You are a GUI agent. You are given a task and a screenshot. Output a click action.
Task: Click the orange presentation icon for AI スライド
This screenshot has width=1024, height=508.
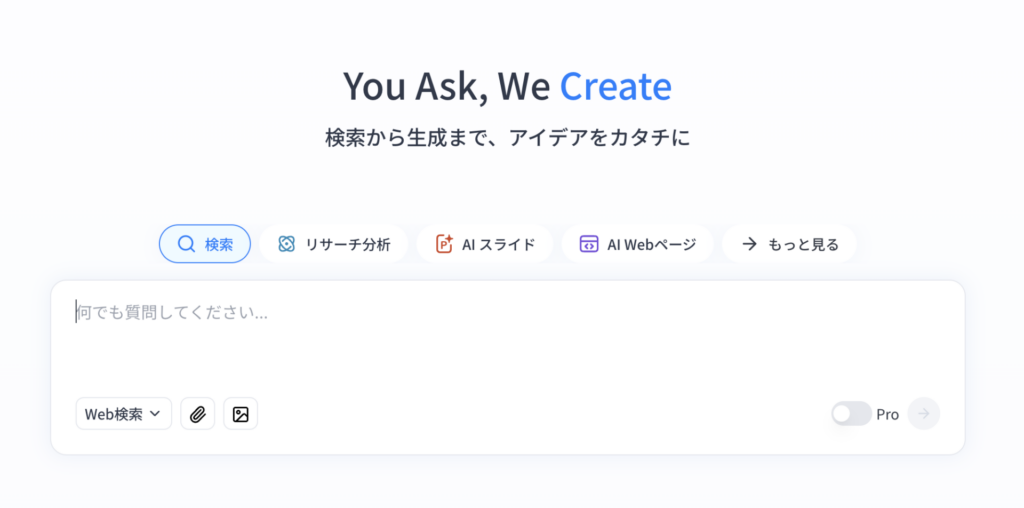point(444,244)
